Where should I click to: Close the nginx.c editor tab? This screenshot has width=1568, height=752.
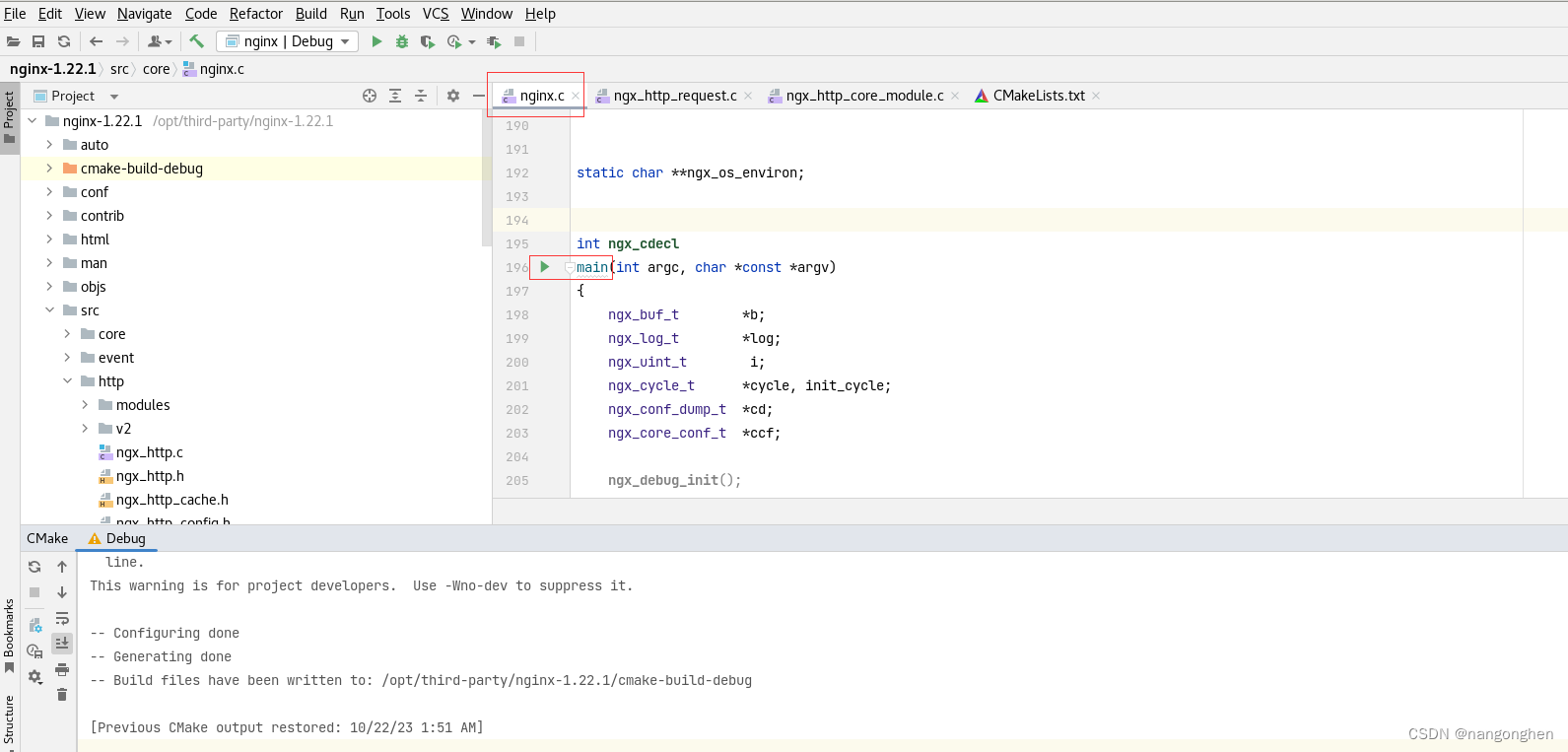pyautogui.click(x=576, y=96)
